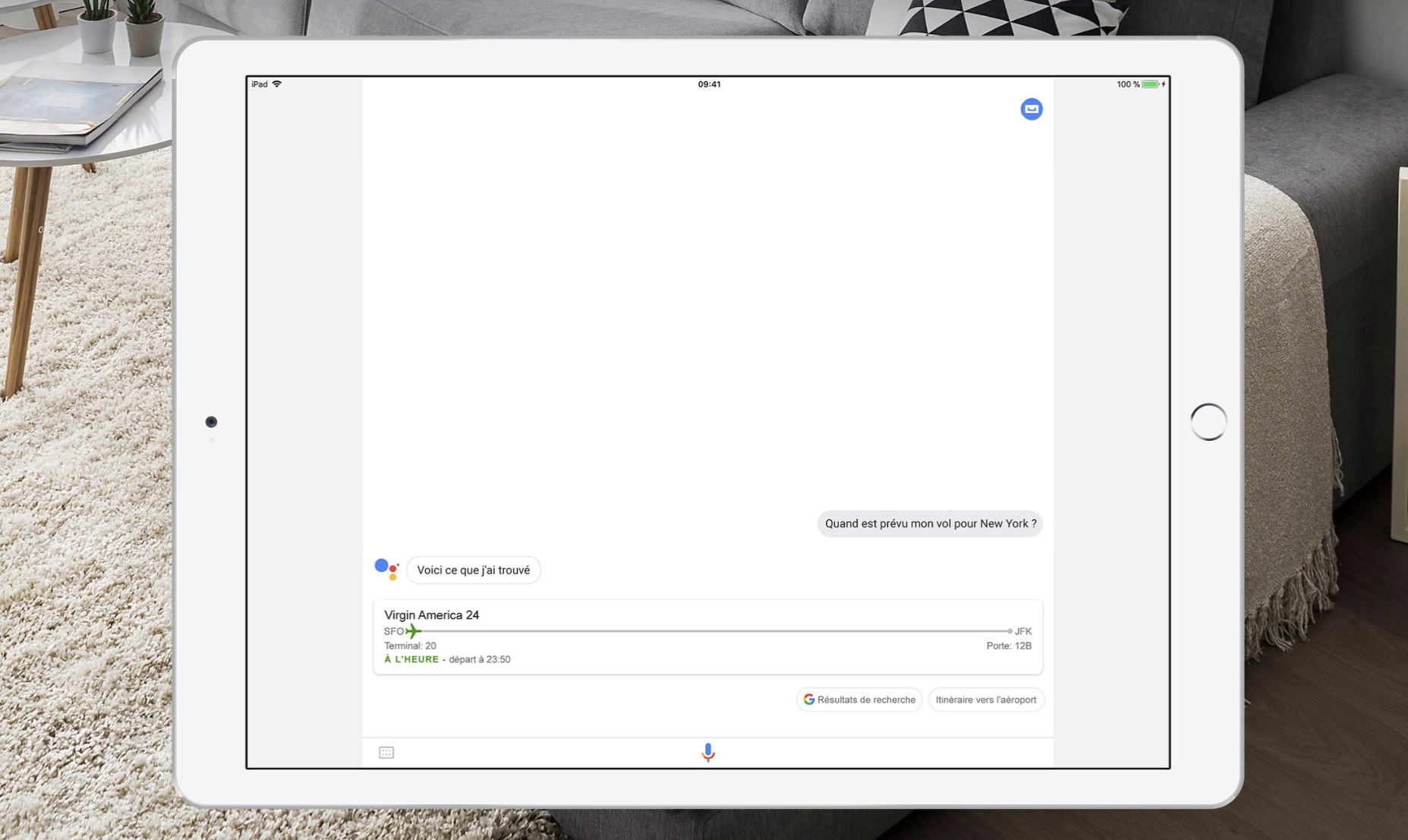The width and height of the screenshot is (1408, 840).
Task: Tap the microphone icon to speak
Action: [x=707, y=752]
